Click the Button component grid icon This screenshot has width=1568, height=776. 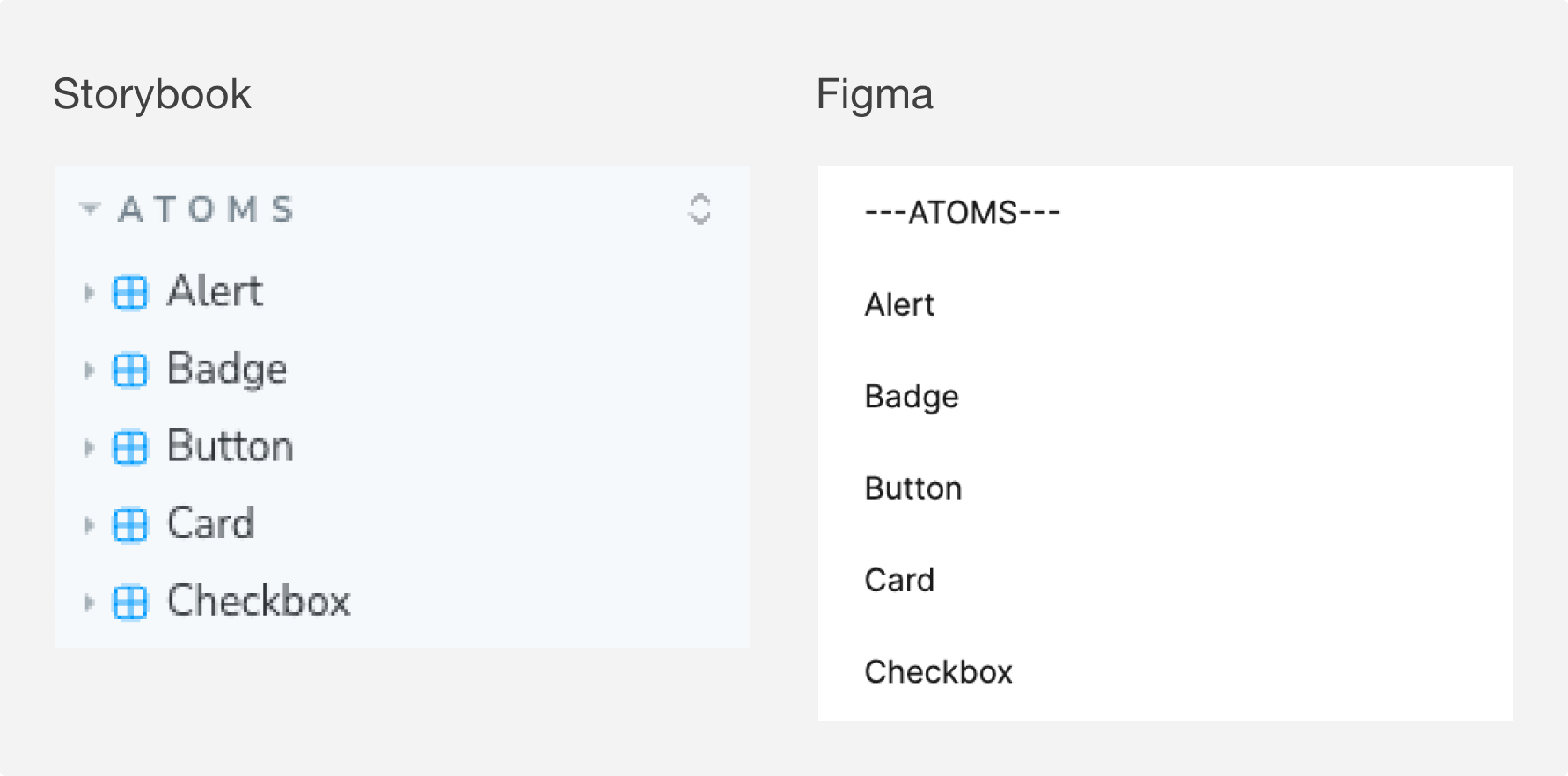pos(130,448)
